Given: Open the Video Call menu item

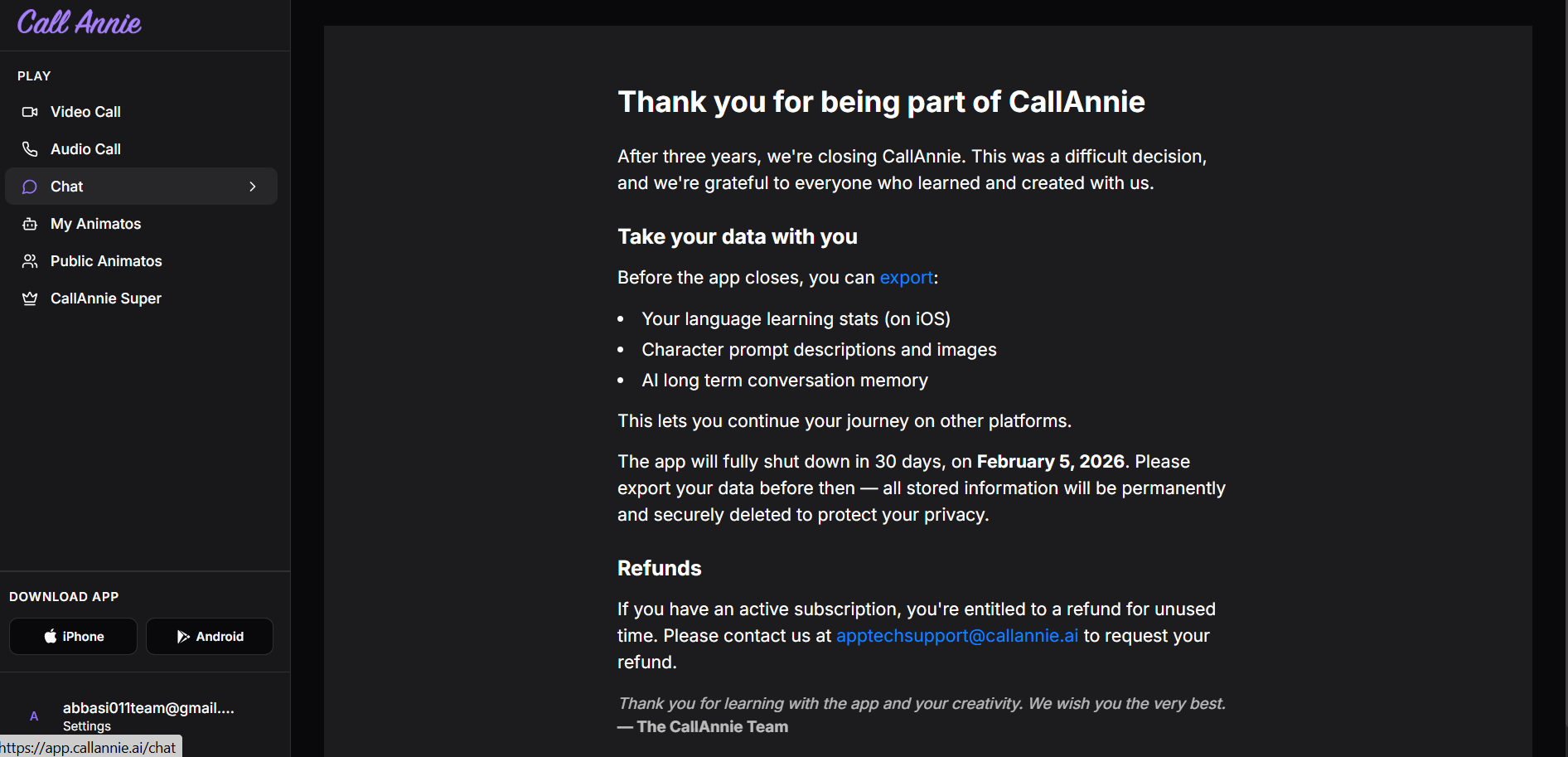Looking at the screenshot, I should (x=85, y=112).
